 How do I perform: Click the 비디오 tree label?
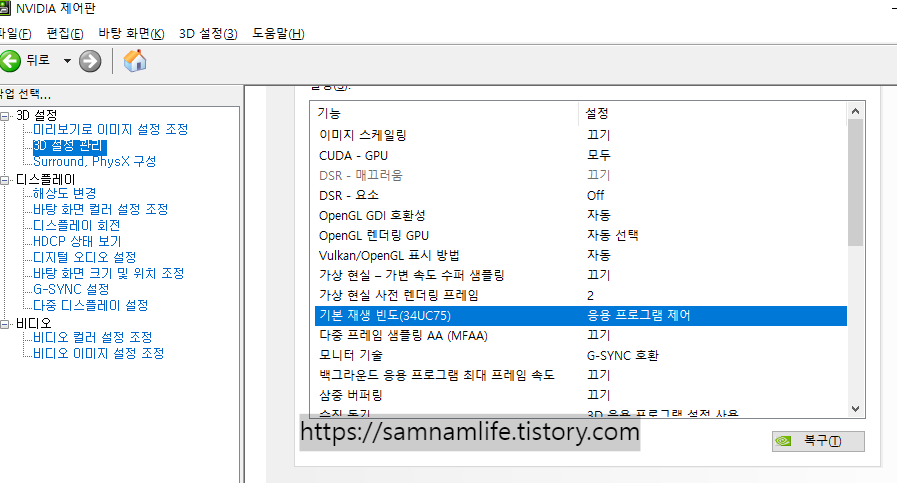[x=33, y=324]
